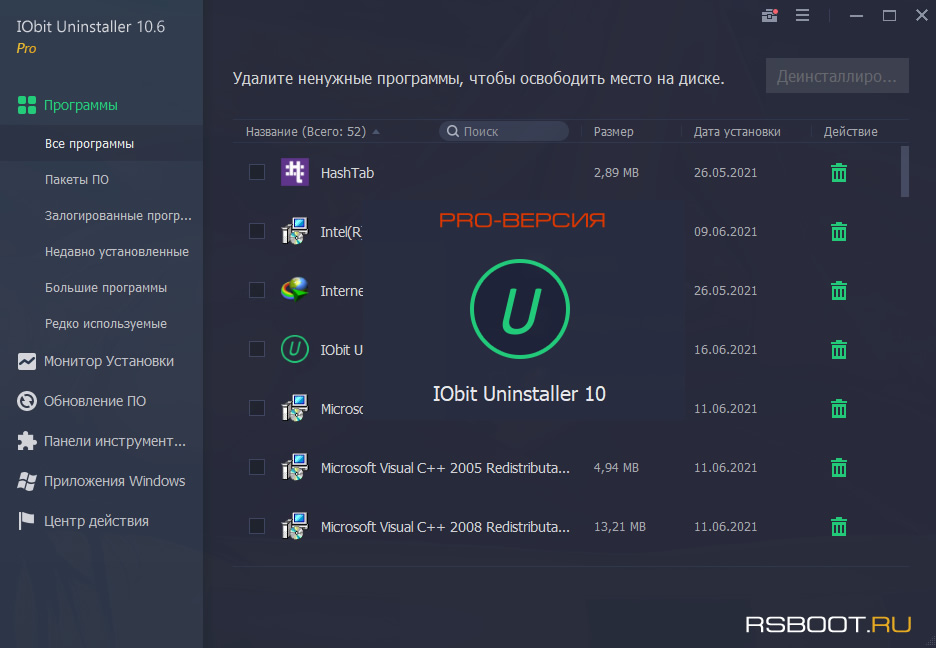
Task: Open Программы section
Action: [81, 105]
